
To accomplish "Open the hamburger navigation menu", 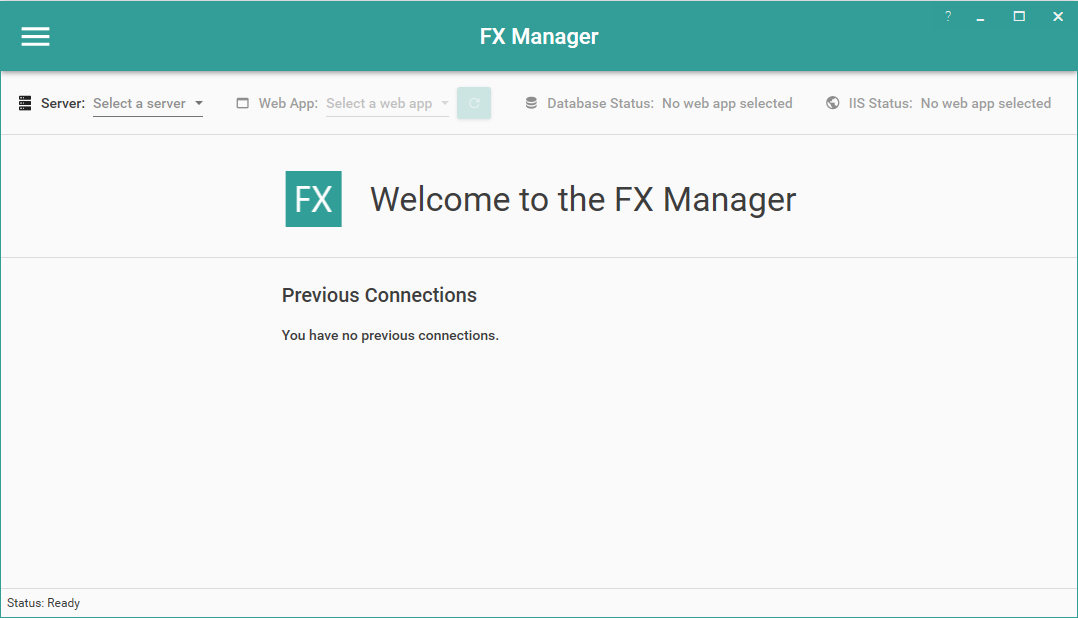I will [x=35, y=36].
